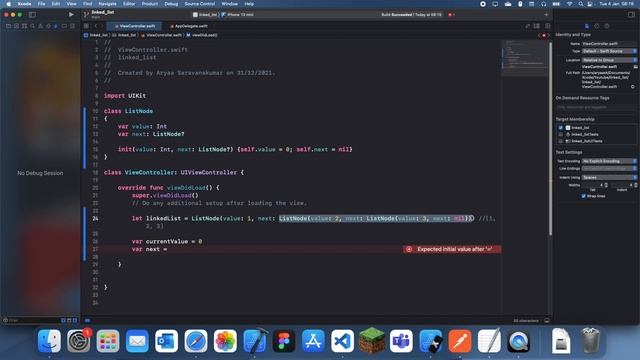Viewport: 640px width, 360px height.
Task: Select the File inspector icon
Action: click(x=587, y=26)
